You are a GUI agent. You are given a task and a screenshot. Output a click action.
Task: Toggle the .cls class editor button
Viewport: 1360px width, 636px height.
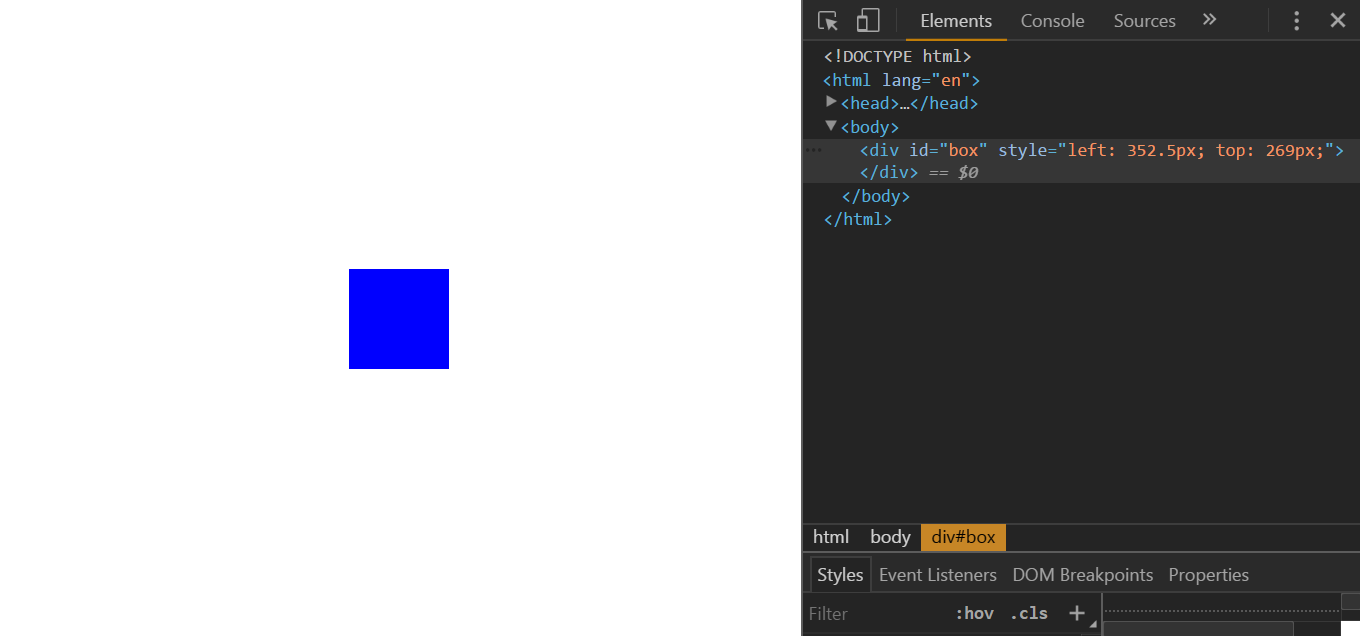[1029, 613]
